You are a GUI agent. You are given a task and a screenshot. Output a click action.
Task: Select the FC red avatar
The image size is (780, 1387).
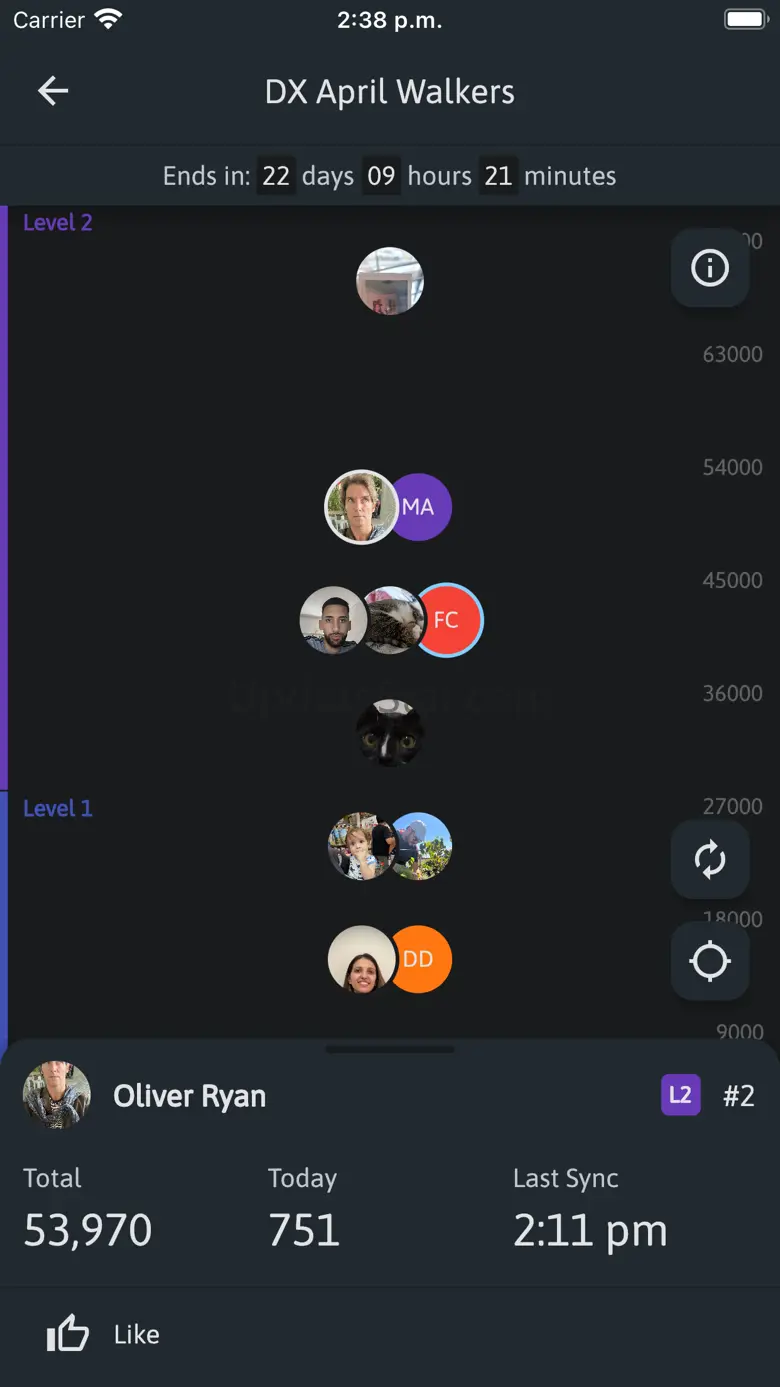[448, 620]
